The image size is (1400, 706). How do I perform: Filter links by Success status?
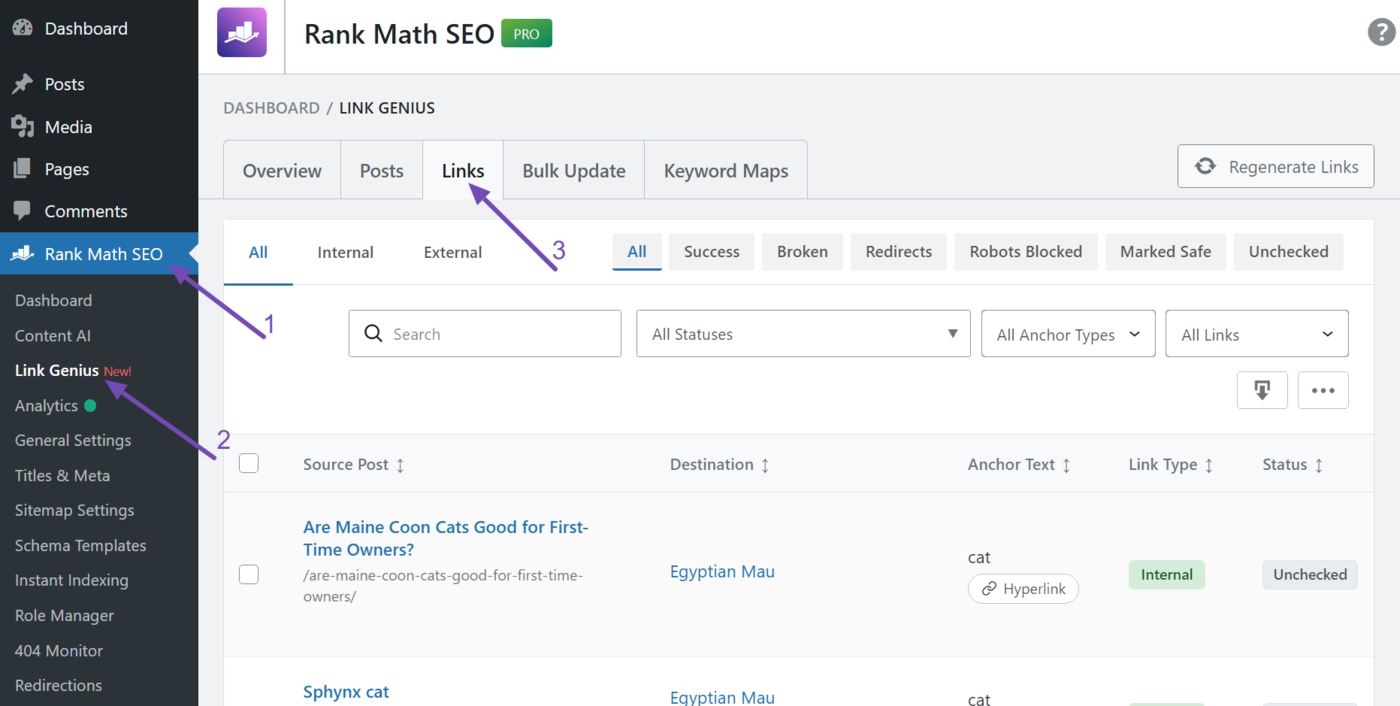point(712,251)
